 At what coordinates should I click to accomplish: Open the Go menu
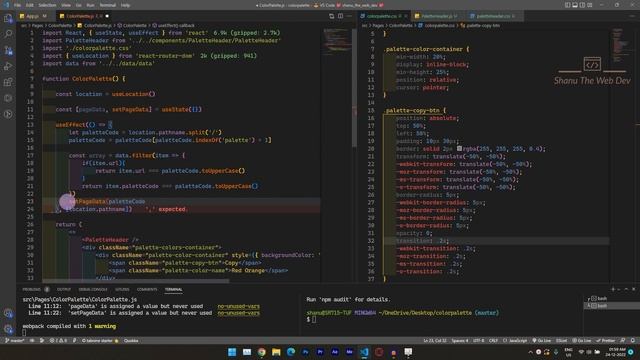coord(78,5)
